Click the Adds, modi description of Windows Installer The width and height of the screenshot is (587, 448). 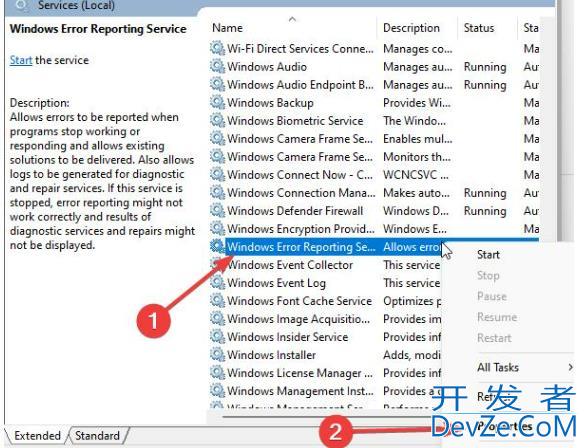pyautogui.click(x=412, y=355)
